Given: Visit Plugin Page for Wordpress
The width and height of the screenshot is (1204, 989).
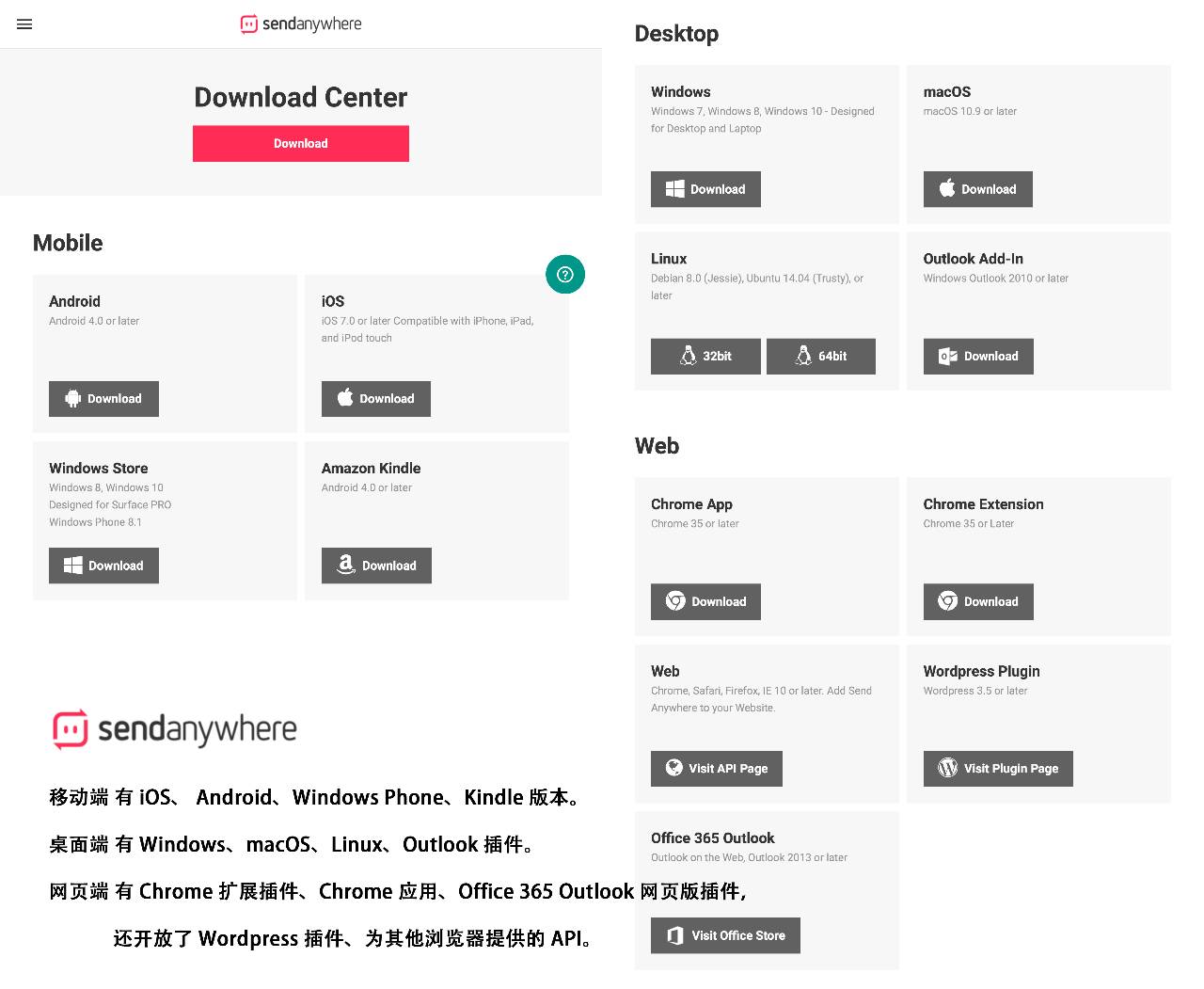Looking at the screenshot, I should pyautogui.click(x=998, y=769).
